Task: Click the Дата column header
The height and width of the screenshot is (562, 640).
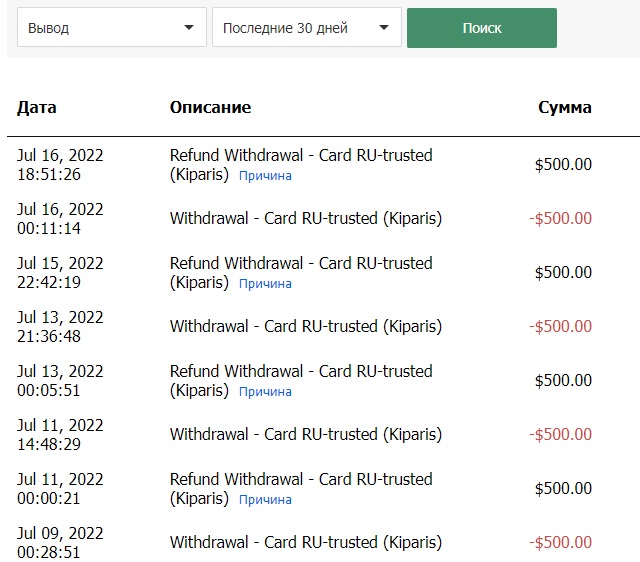Action: point(37,107)
